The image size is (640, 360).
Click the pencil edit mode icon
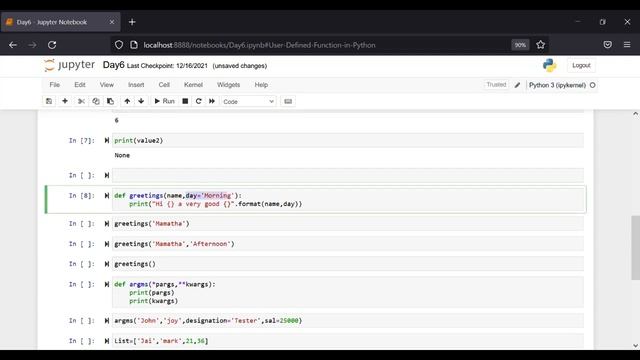[518, 85]
